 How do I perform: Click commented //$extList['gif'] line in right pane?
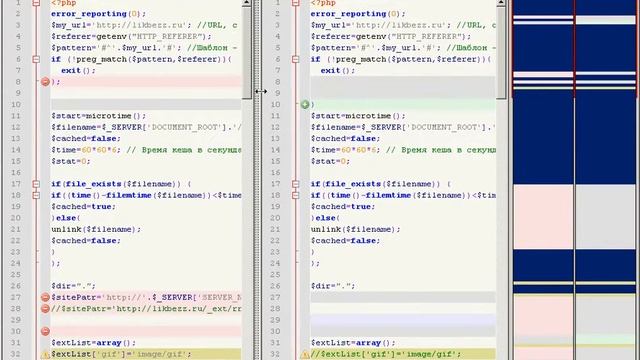[386, 354]
